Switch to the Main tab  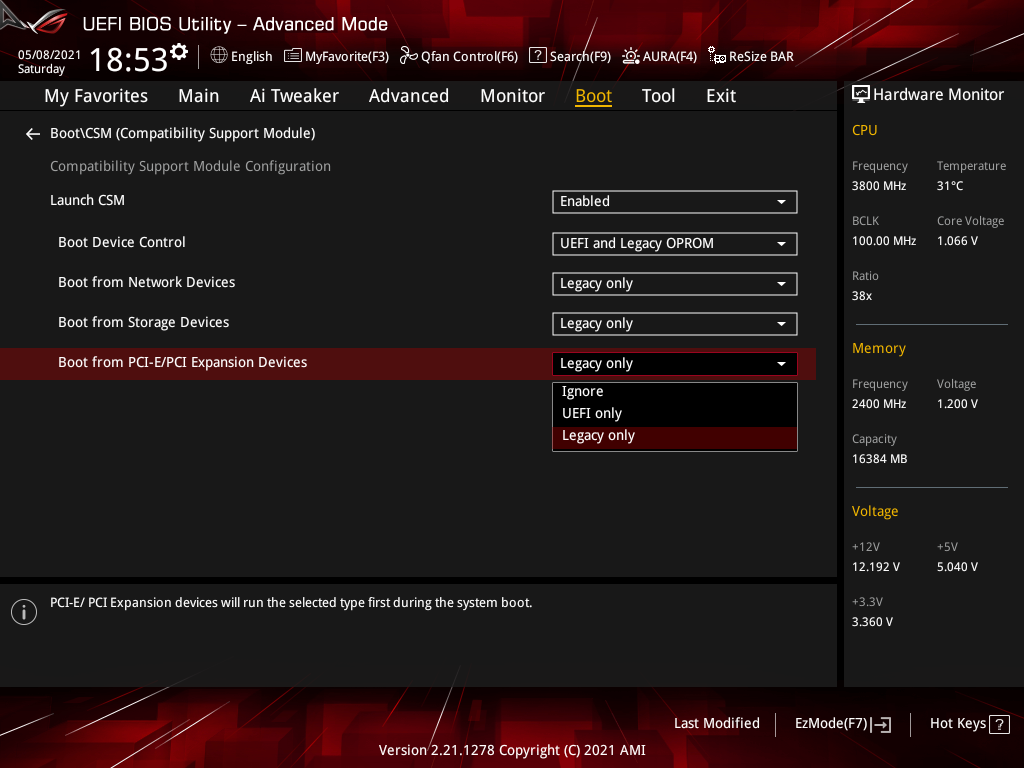click(x=199, y=96)
